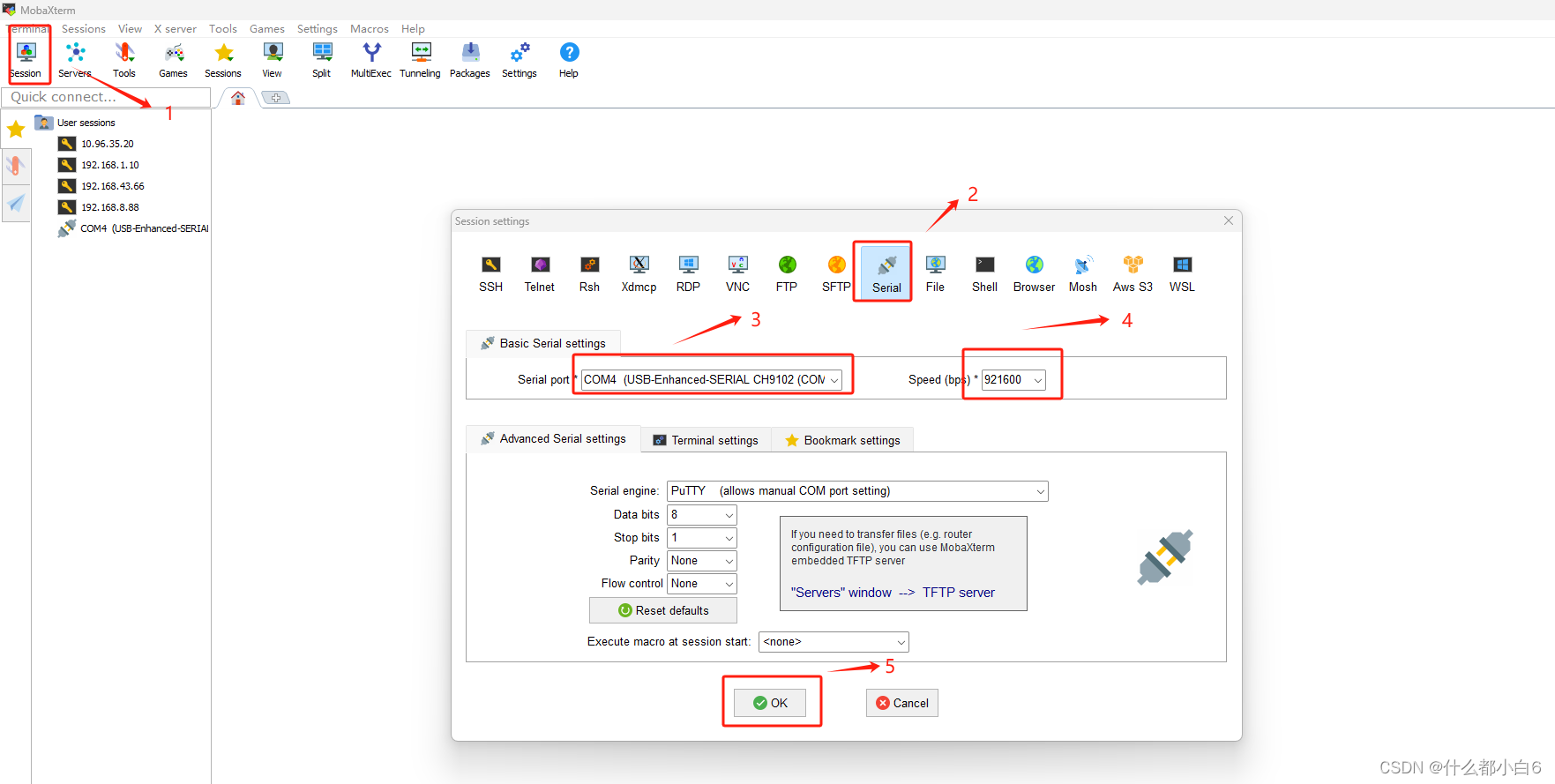Select SFTP session type
The width and height of the screenshot is (1555, 784).
836,273
